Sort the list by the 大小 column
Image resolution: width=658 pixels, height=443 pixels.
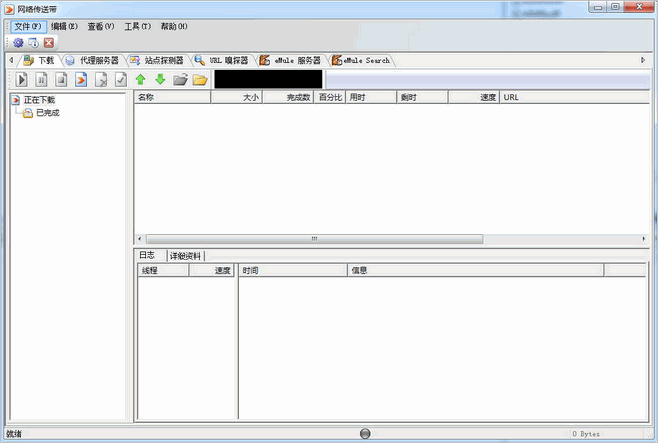pos(236,97)
